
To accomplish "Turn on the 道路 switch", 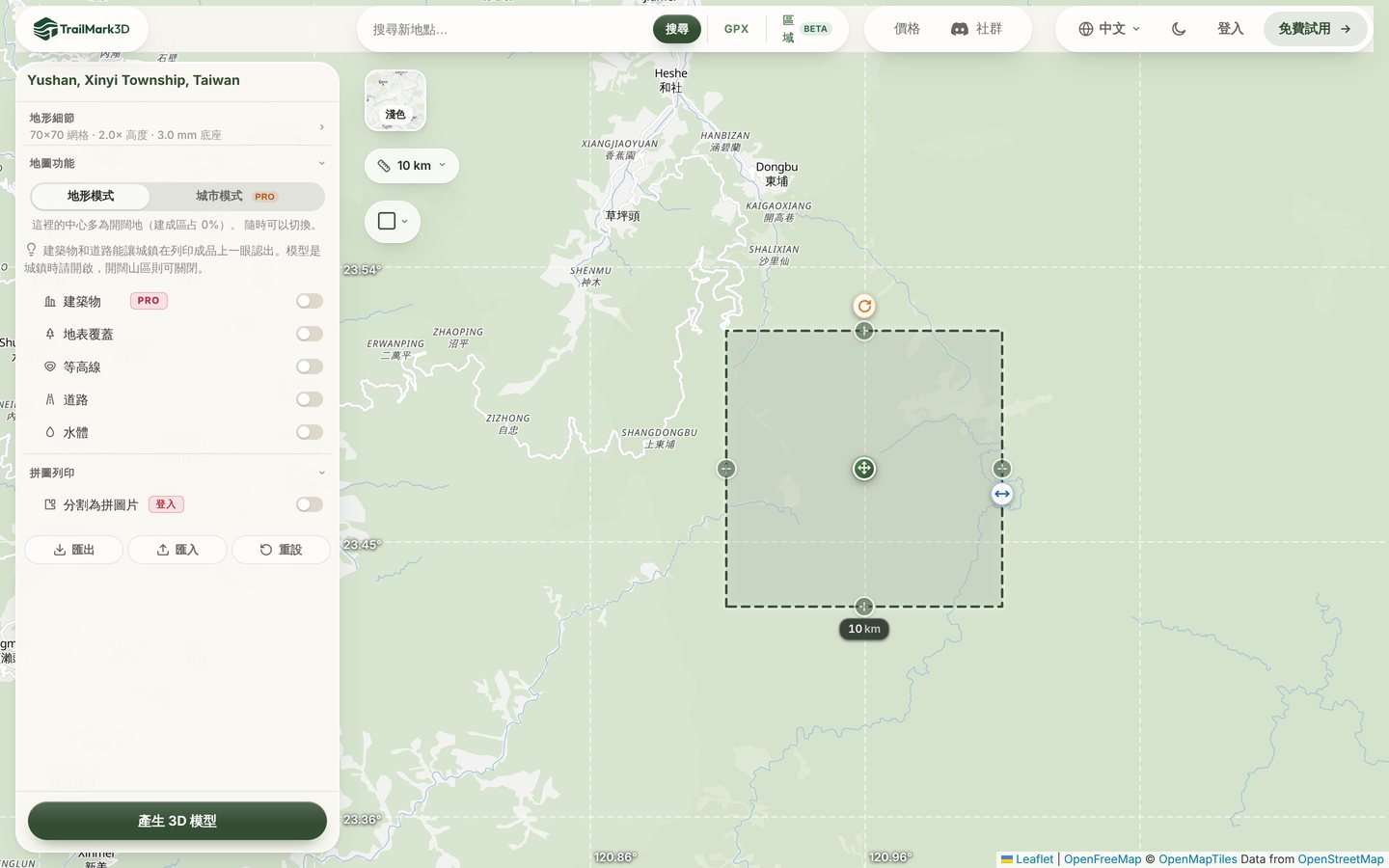I will coord(310,399).
